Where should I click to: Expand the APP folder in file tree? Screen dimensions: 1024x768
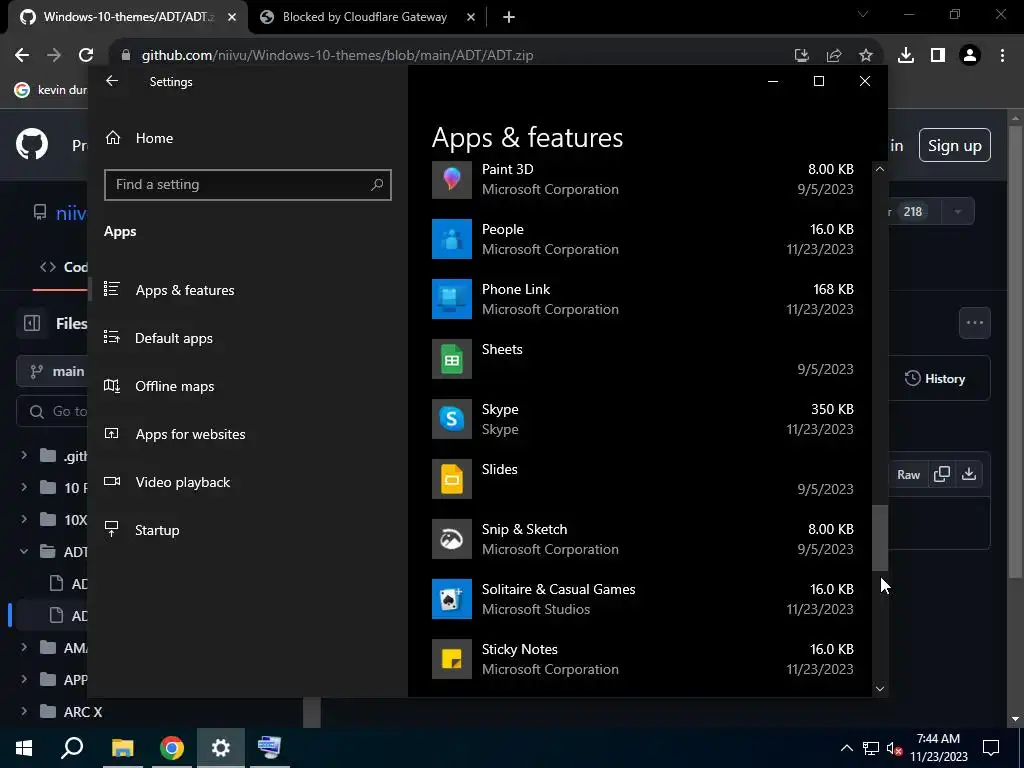24,679
